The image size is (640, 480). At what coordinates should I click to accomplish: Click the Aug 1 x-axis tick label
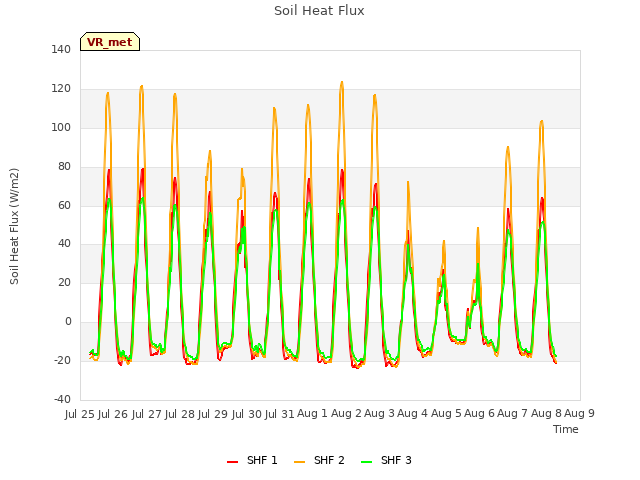pos(312,414)
